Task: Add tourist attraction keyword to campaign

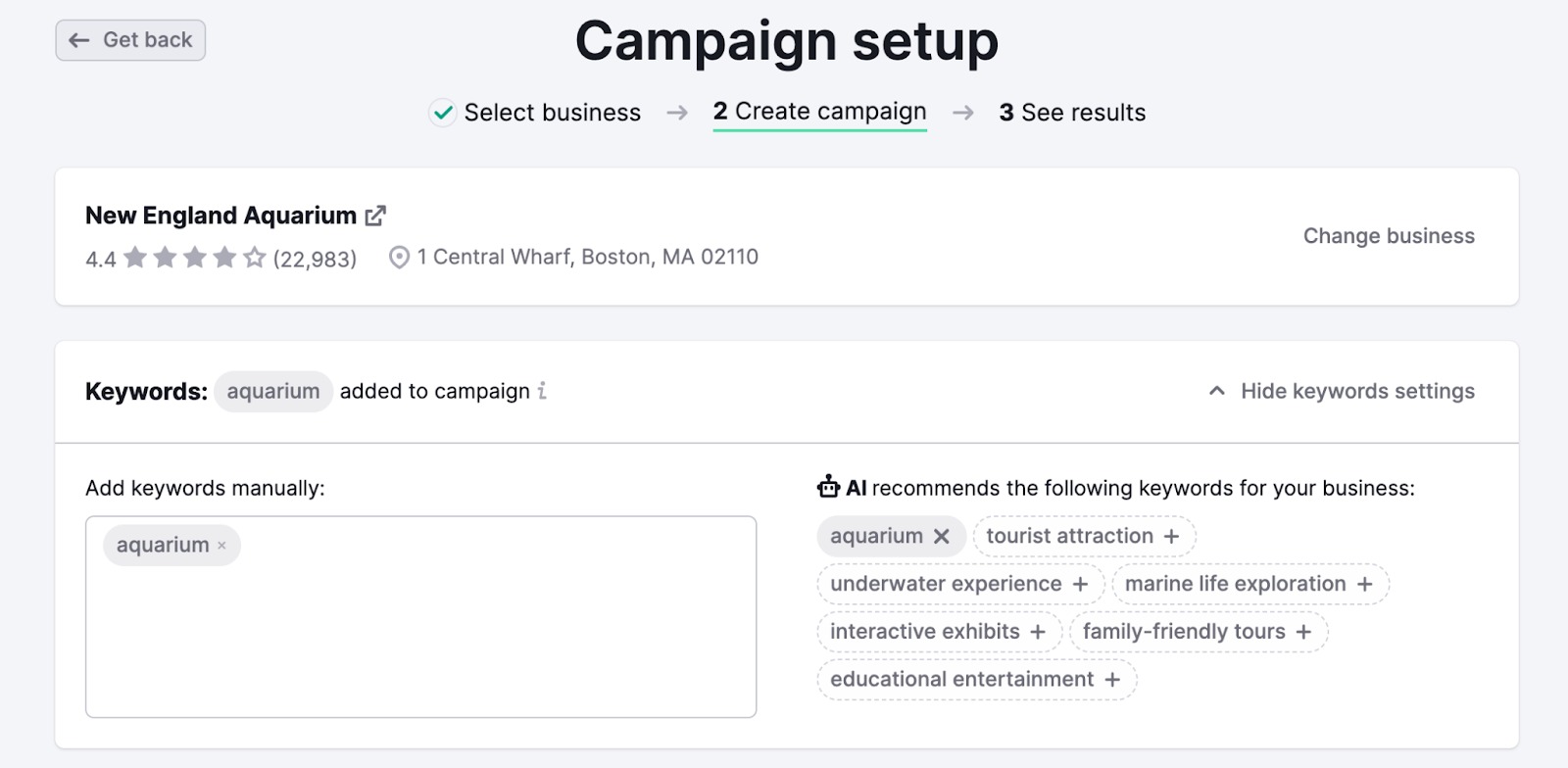Action: pos(1172,536)
